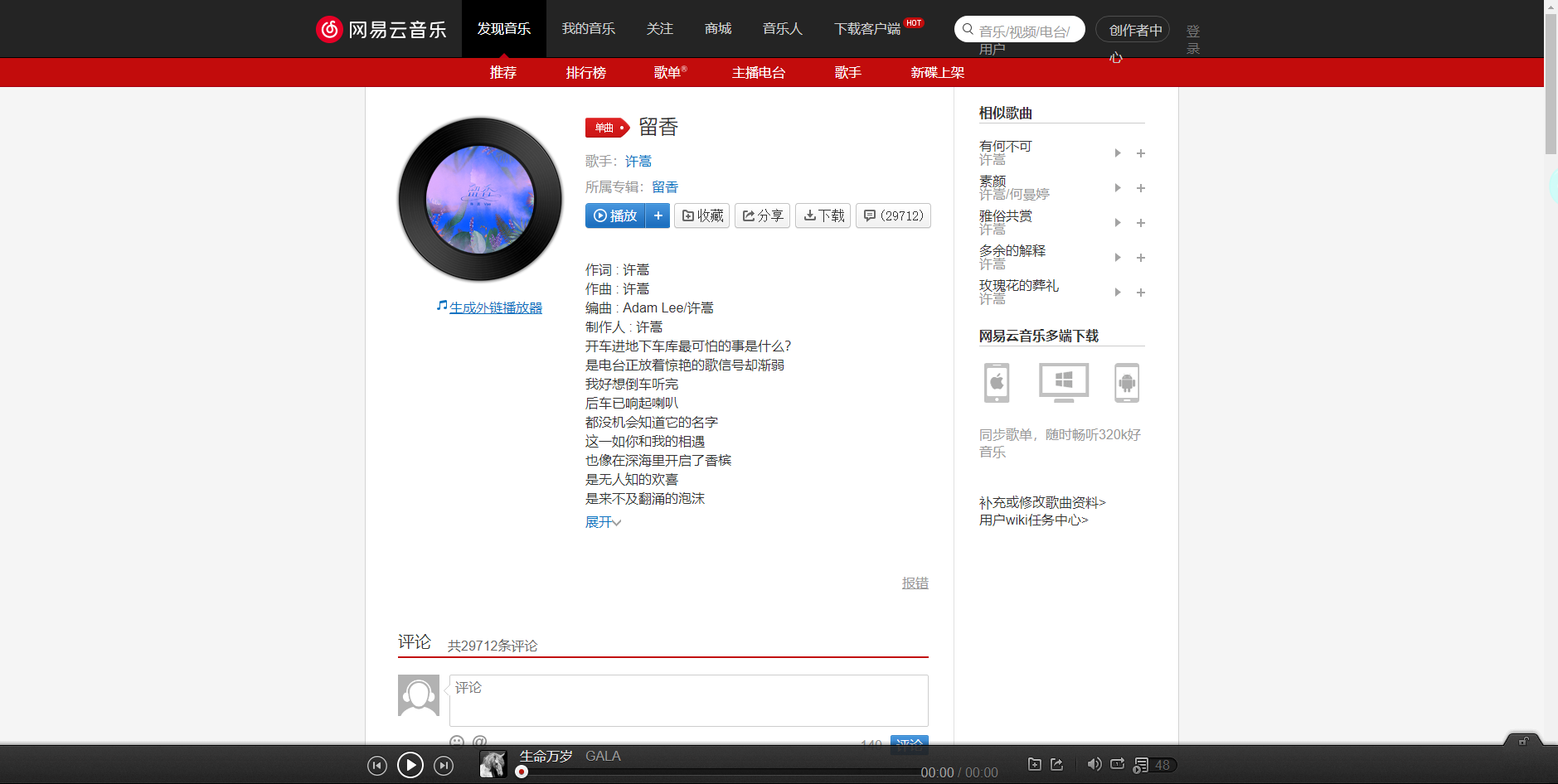This screenshot has height=784, width=1558.
Task: Open the 我的音乐 menu
Action: click(x=589, y=28)
